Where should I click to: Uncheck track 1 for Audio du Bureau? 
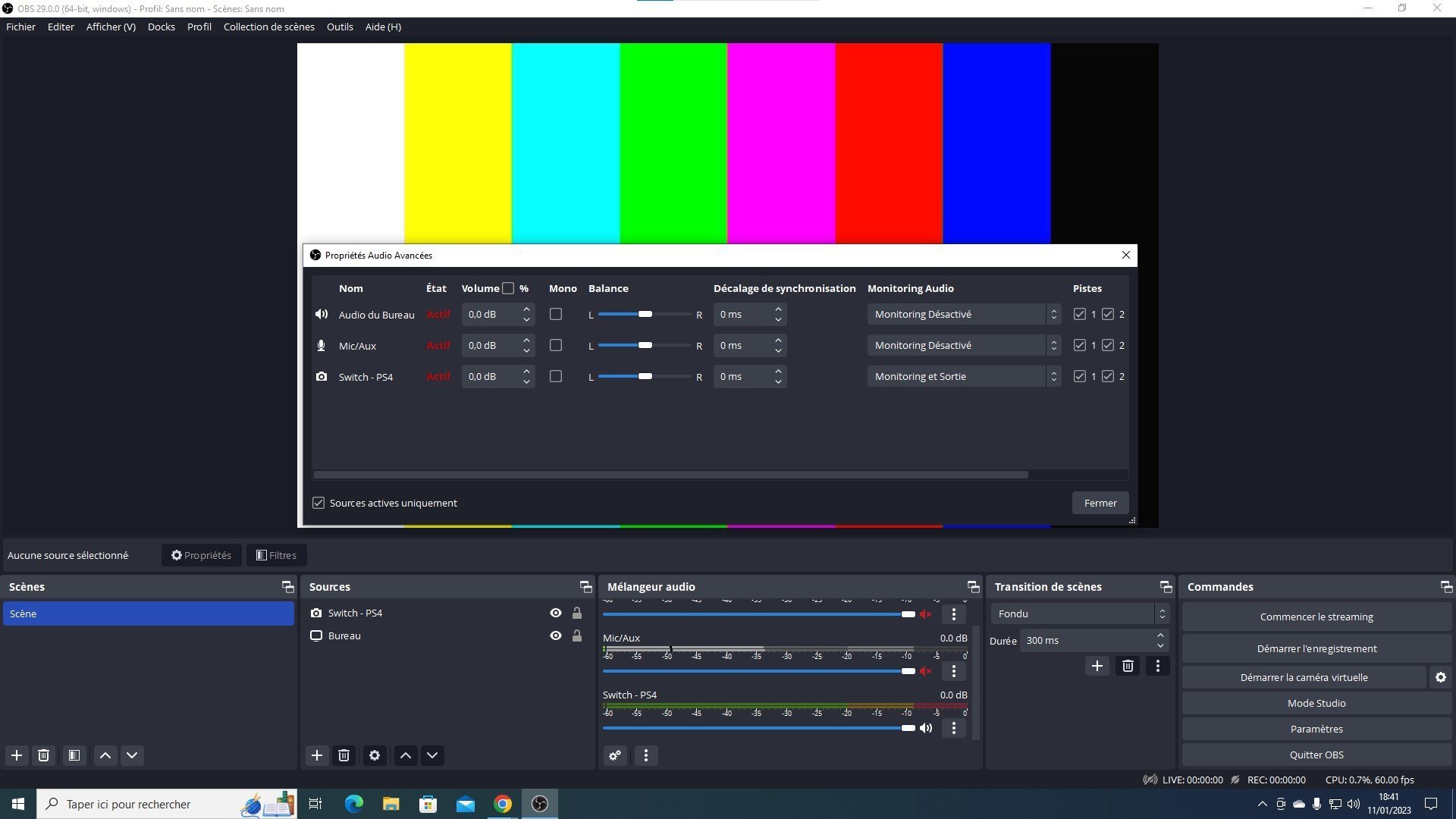(x=1079, y=314)
